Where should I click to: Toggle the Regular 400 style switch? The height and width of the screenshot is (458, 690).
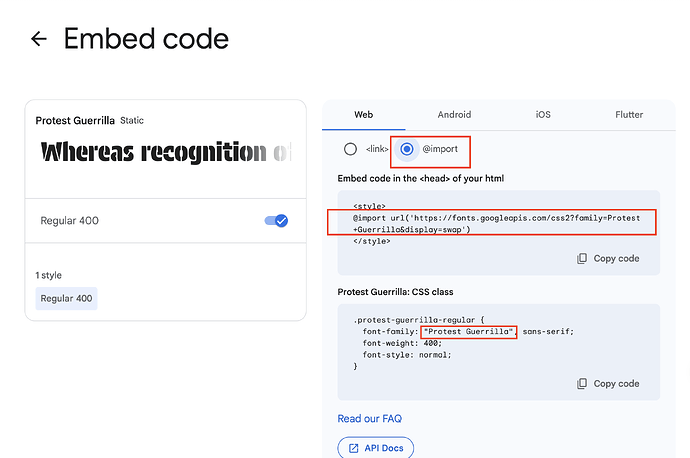[276, 220]
